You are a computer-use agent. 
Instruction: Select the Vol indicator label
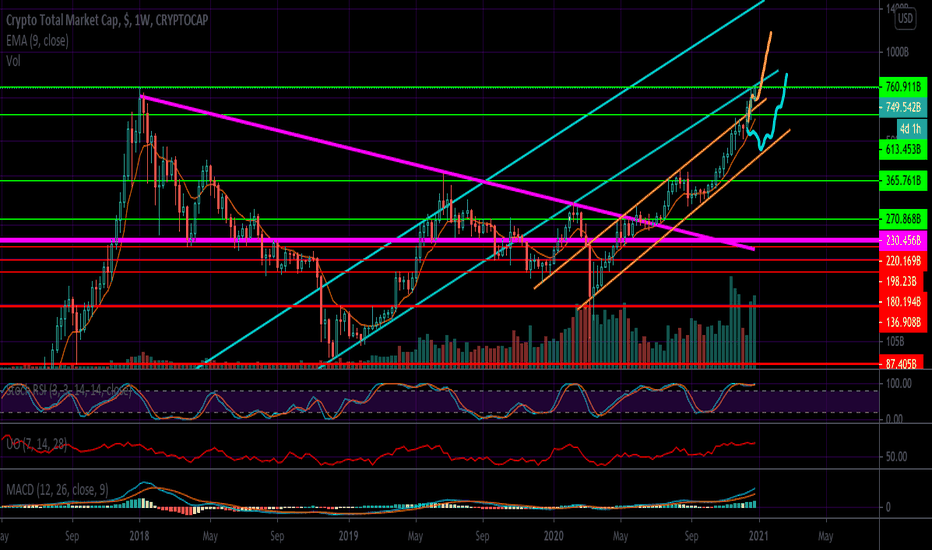tap(13, 61)
